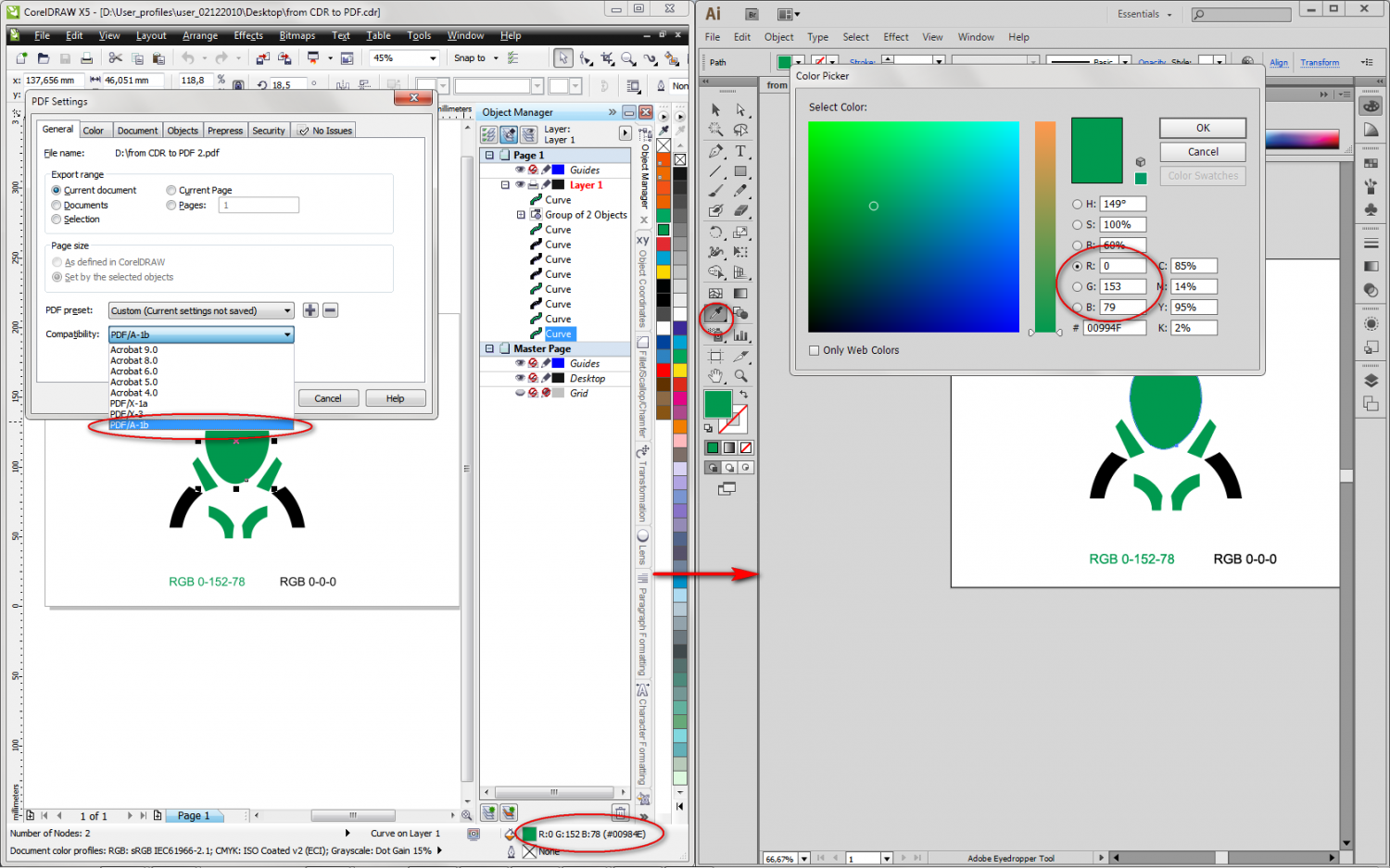
Task: Select Current document export range
Action: point(57,190)
